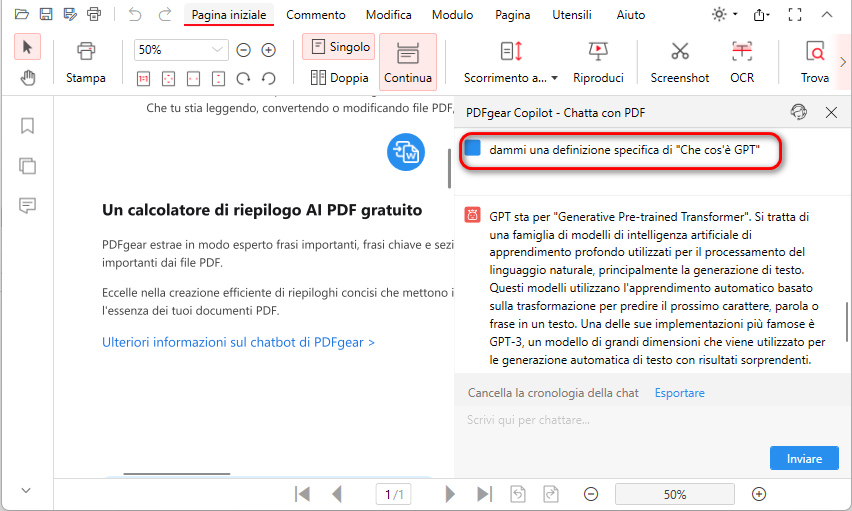The width and height of the screenshot is (852, 511).
Task: Run the OCR tool
Action: pyautogui.click(x=742, y=62)
